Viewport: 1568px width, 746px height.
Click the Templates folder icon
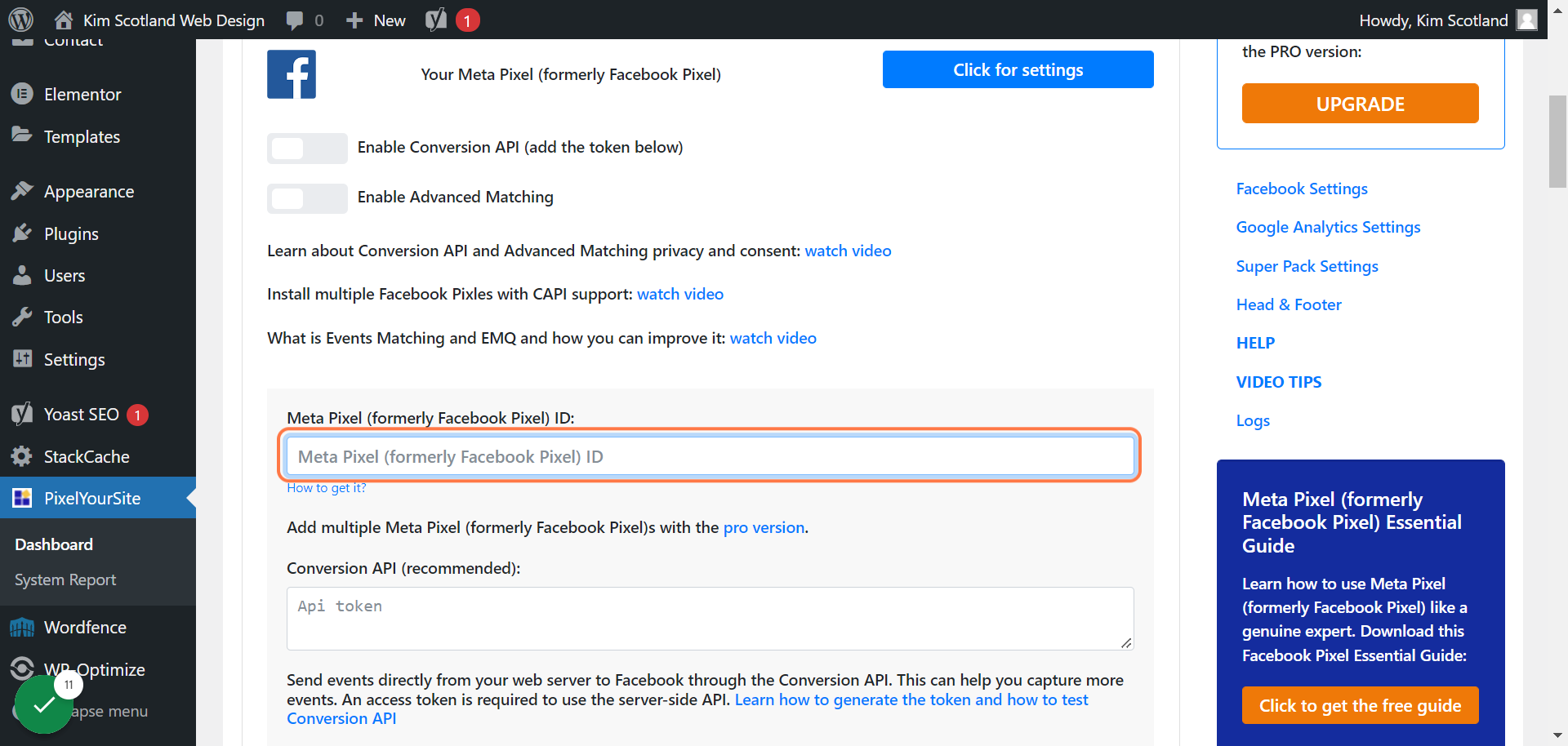pos(22,135)
